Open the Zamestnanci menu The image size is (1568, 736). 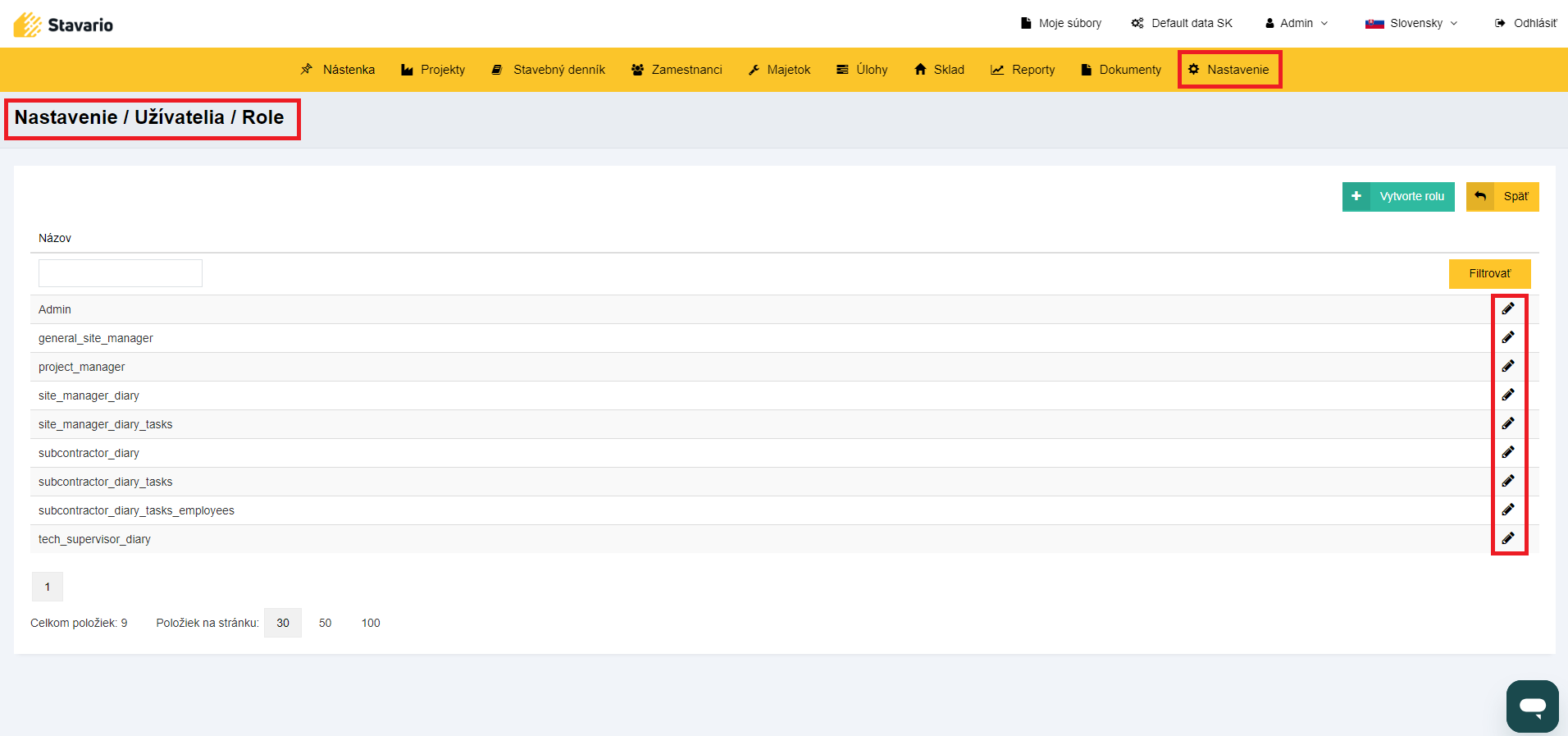tap(677, 70)
